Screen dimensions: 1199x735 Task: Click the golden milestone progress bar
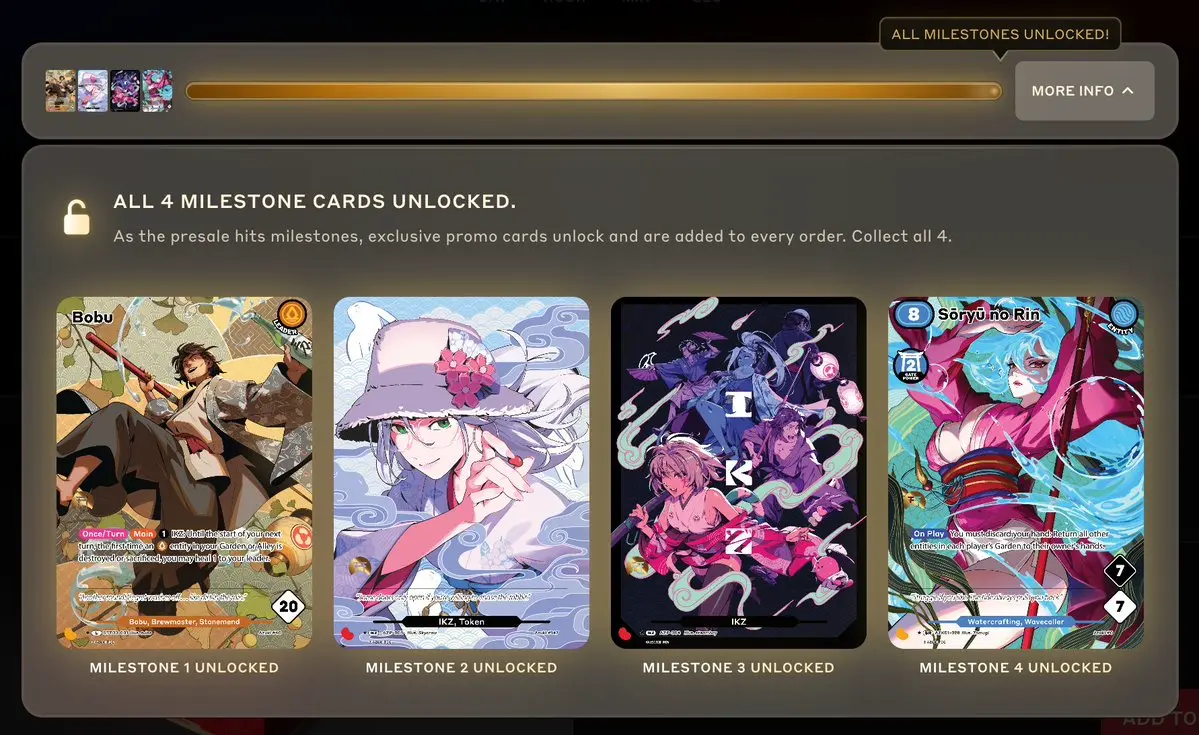point(593,91)
